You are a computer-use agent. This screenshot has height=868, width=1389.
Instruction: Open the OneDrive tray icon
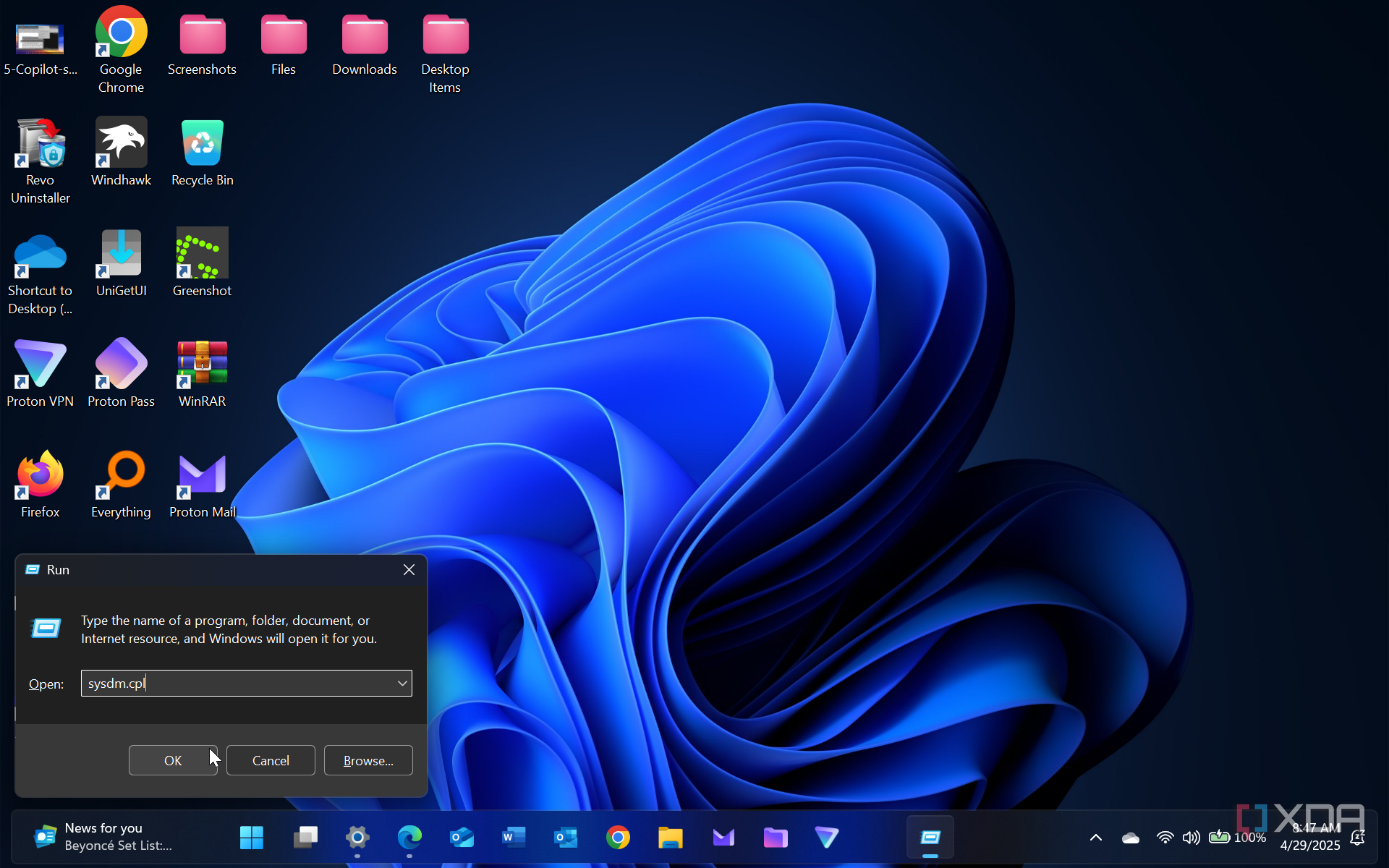coord(1131,838)
